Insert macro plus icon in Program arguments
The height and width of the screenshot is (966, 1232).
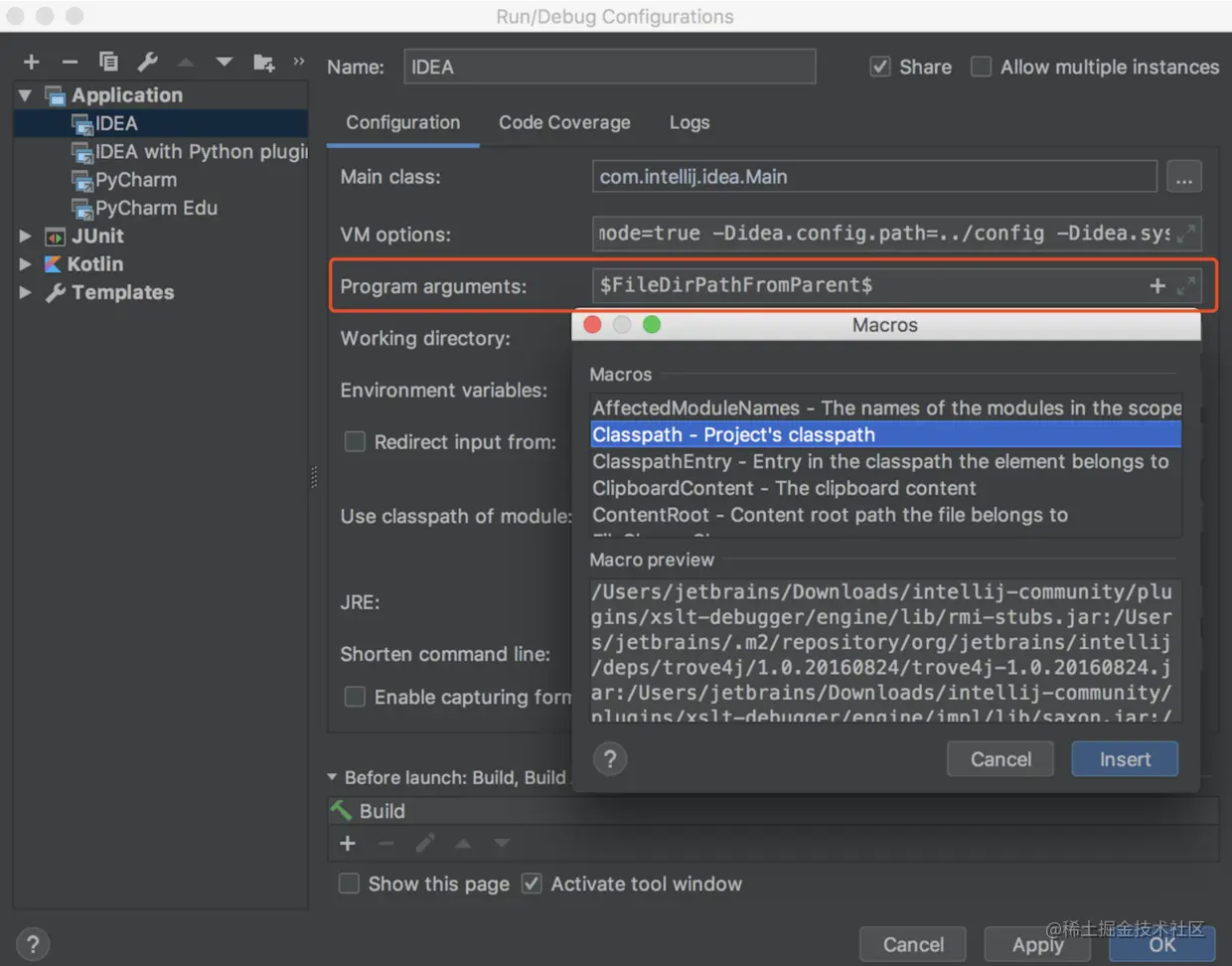pyautogui.click(x=1157, y=286)
